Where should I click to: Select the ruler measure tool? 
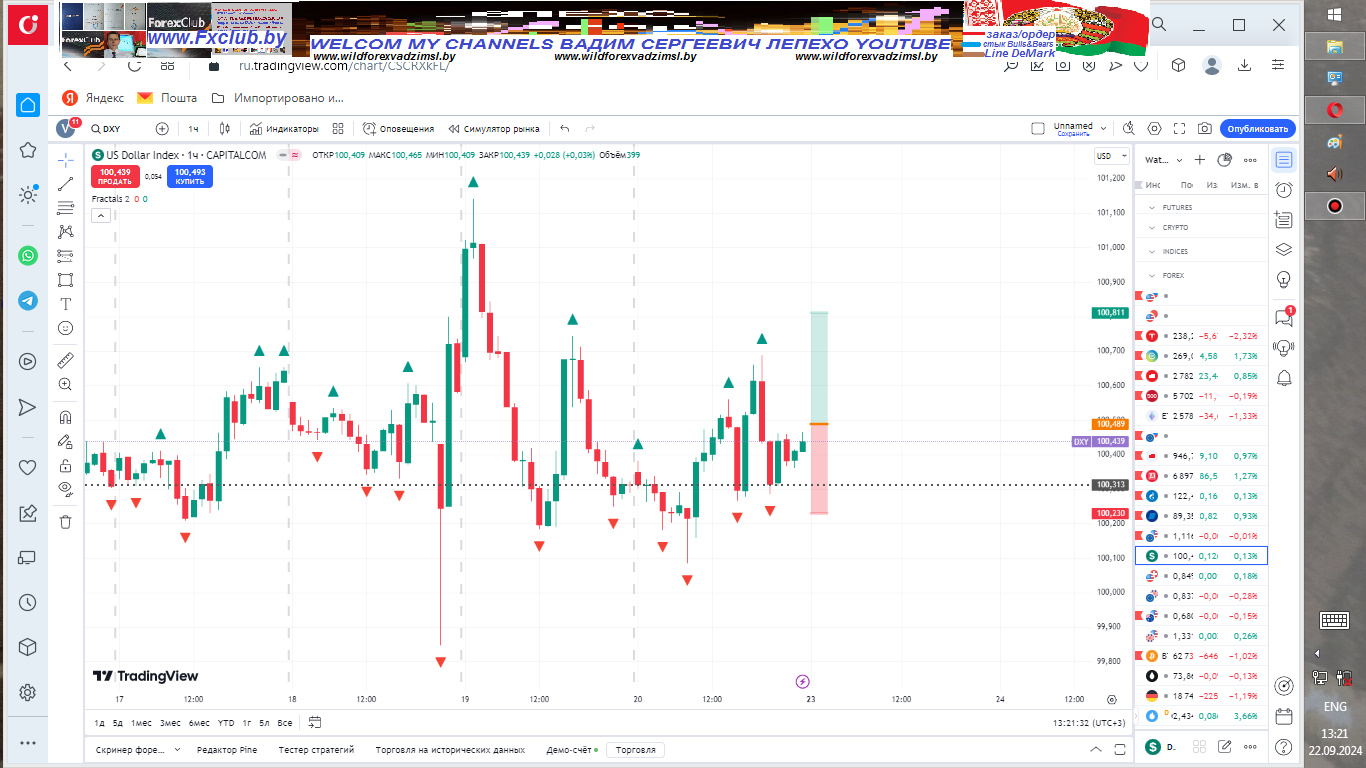66,360
